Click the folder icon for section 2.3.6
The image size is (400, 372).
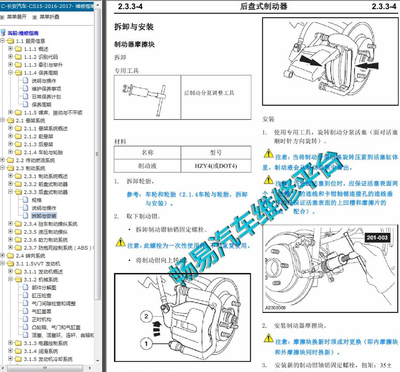[x=18, y=240]
